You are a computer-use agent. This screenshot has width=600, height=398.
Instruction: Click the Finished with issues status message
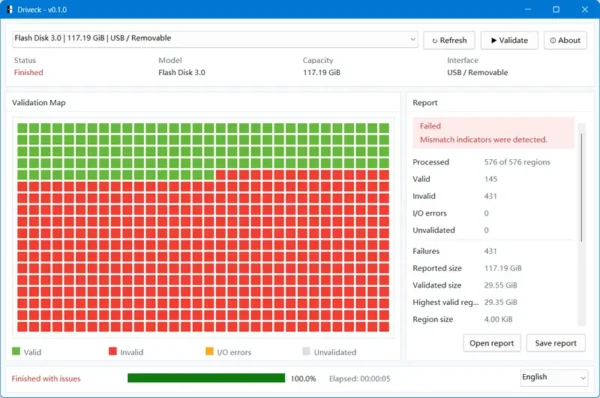(x=46, y=378)
